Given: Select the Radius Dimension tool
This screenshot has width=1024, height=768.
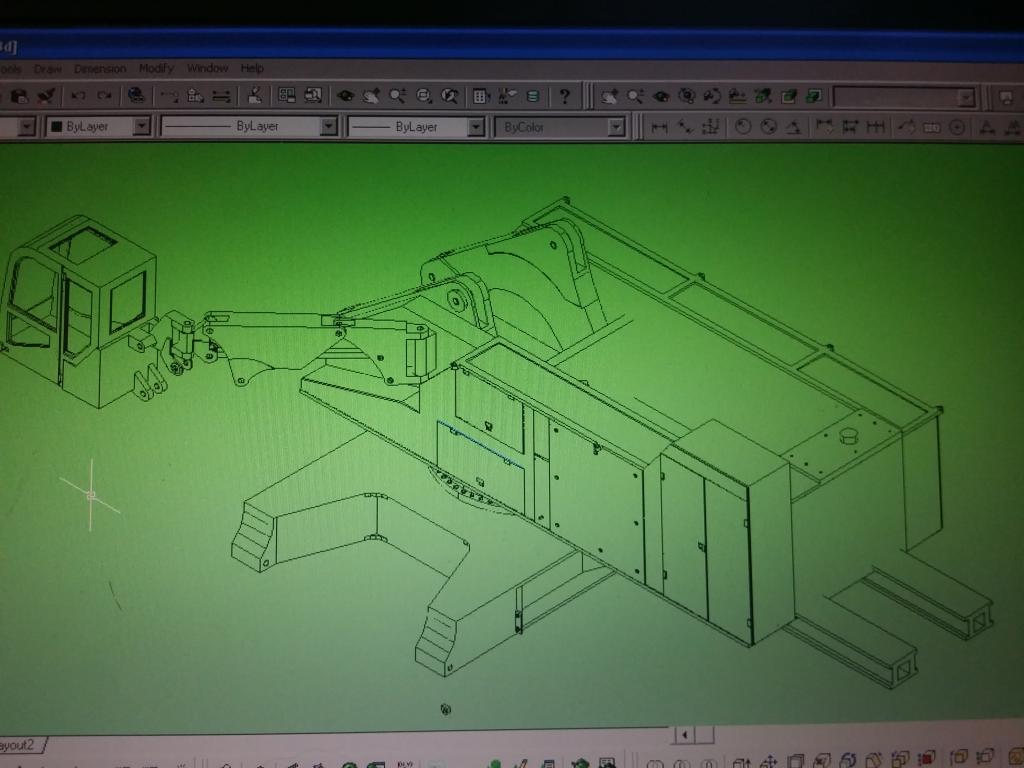Looking at the screenshot, I should tap(743, 127).
